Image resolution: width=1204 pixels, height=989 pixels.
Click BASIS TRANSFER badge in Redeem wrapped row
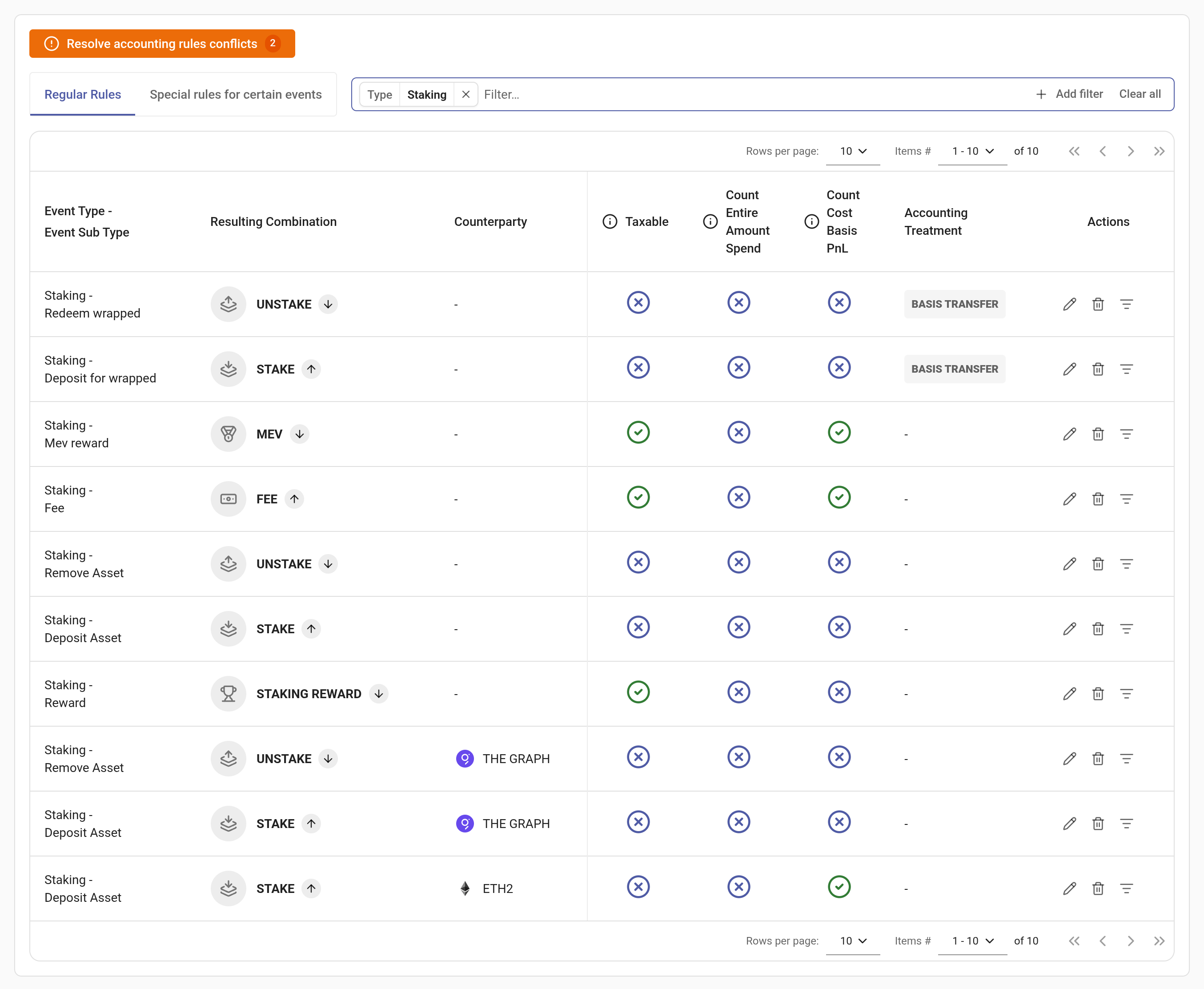click(x=955, y=304)
